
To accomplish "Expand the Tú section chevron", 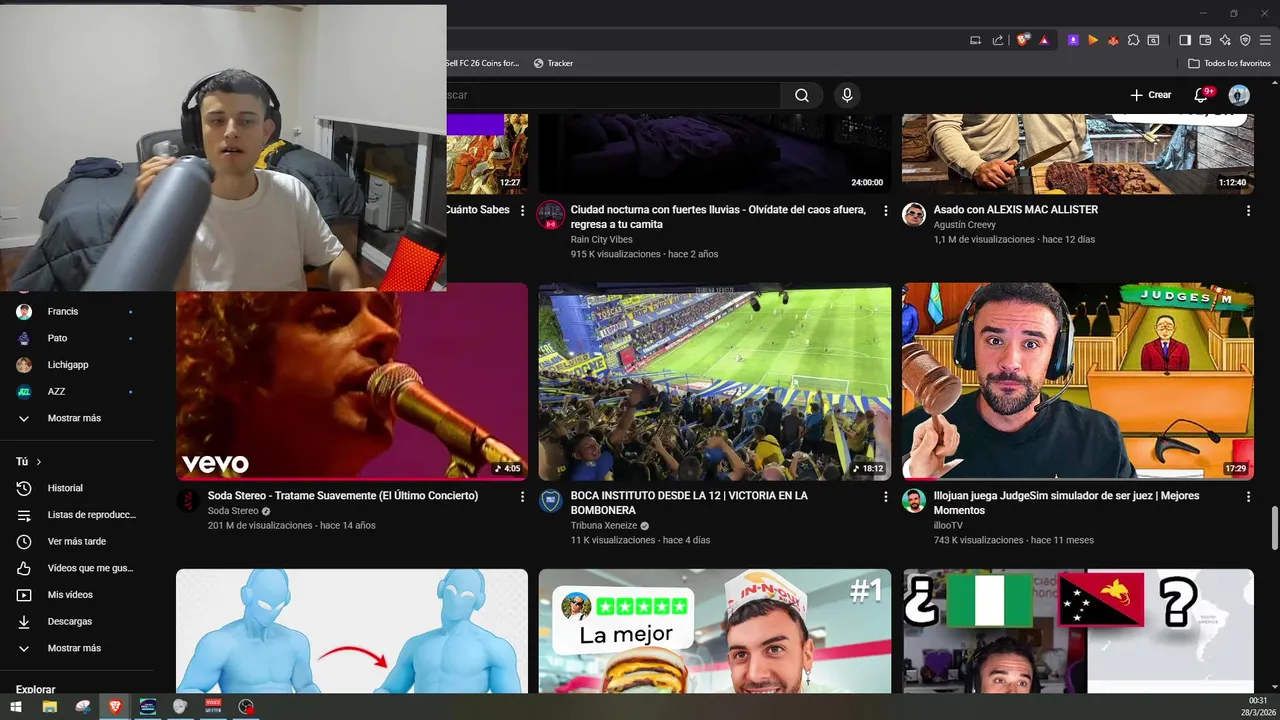I will [39, 462].
